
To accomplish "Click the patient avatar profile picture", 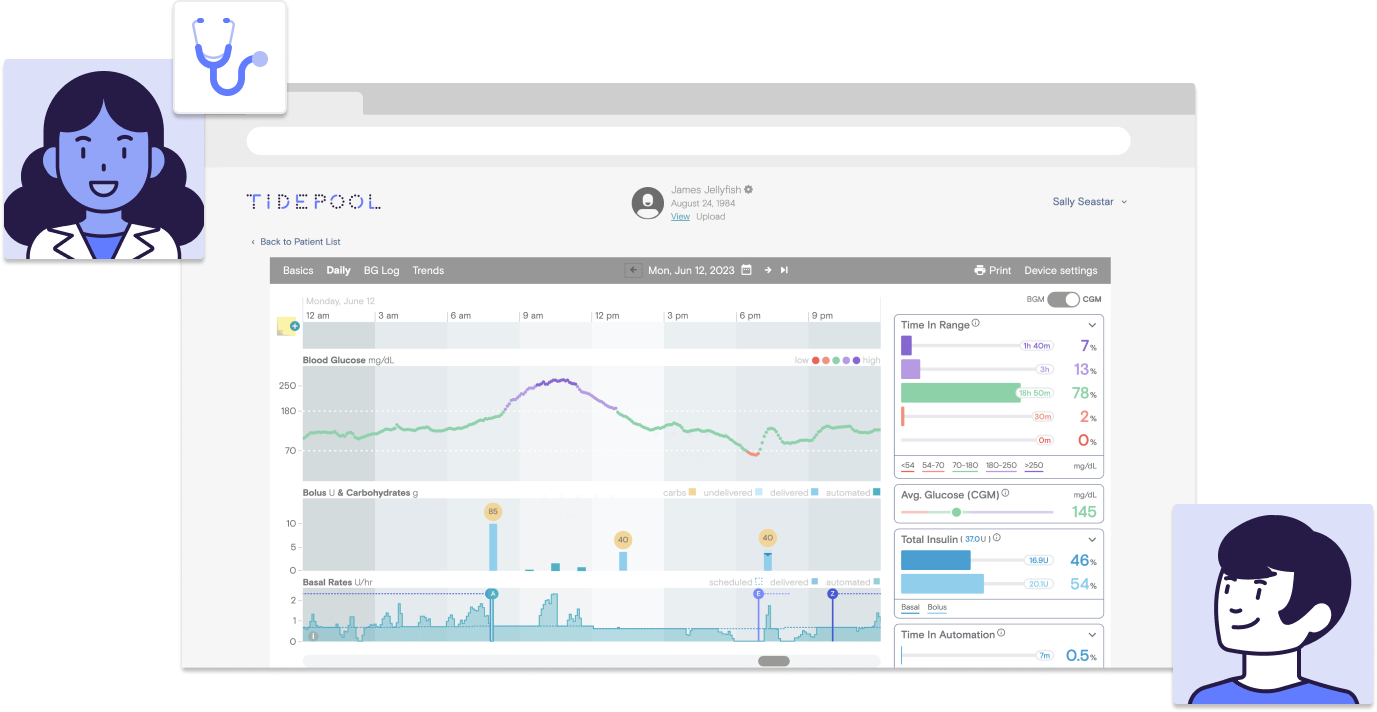I will click(x=648, y=202).
